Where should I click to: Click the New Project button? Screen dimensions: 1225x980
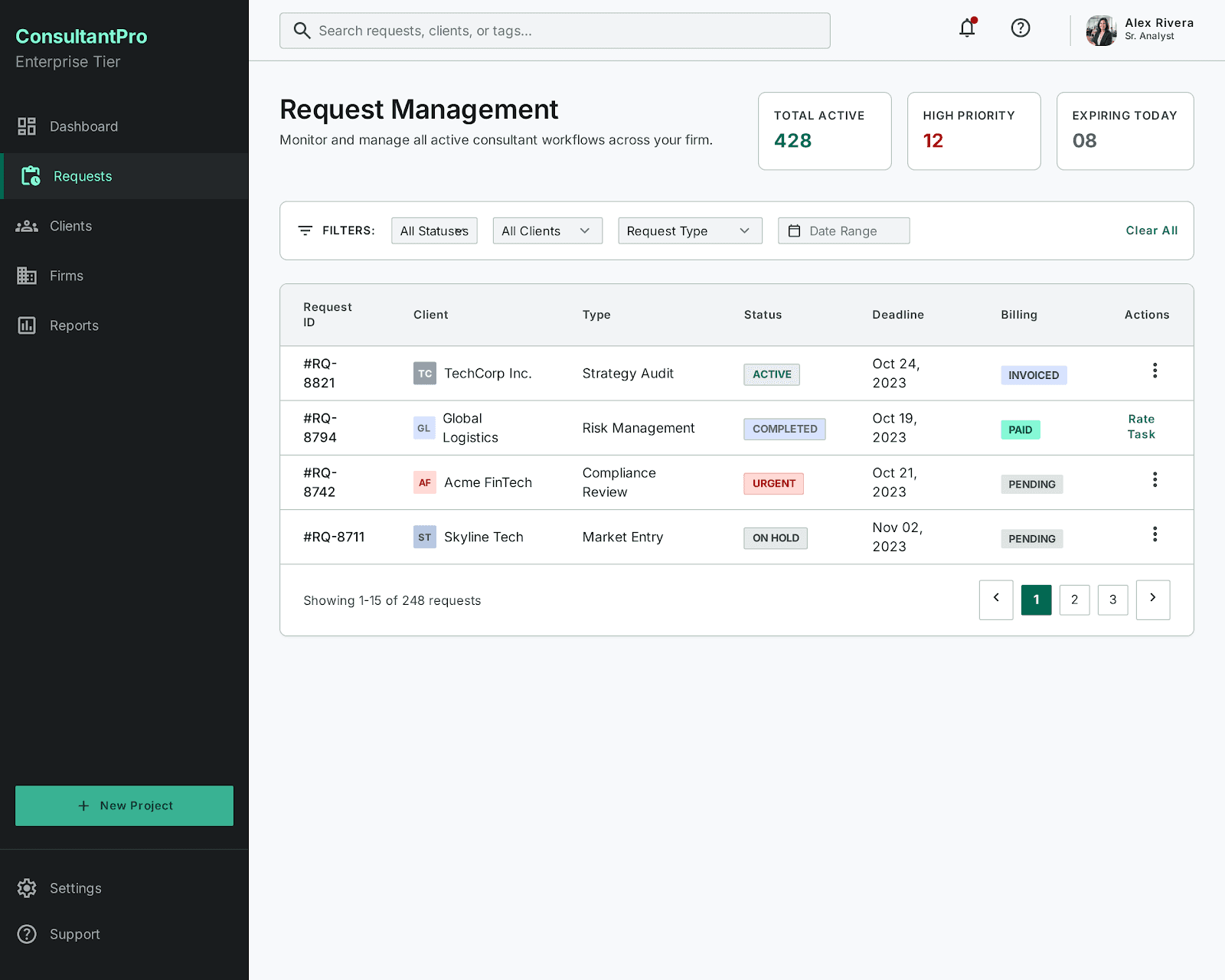pos(124,805)
